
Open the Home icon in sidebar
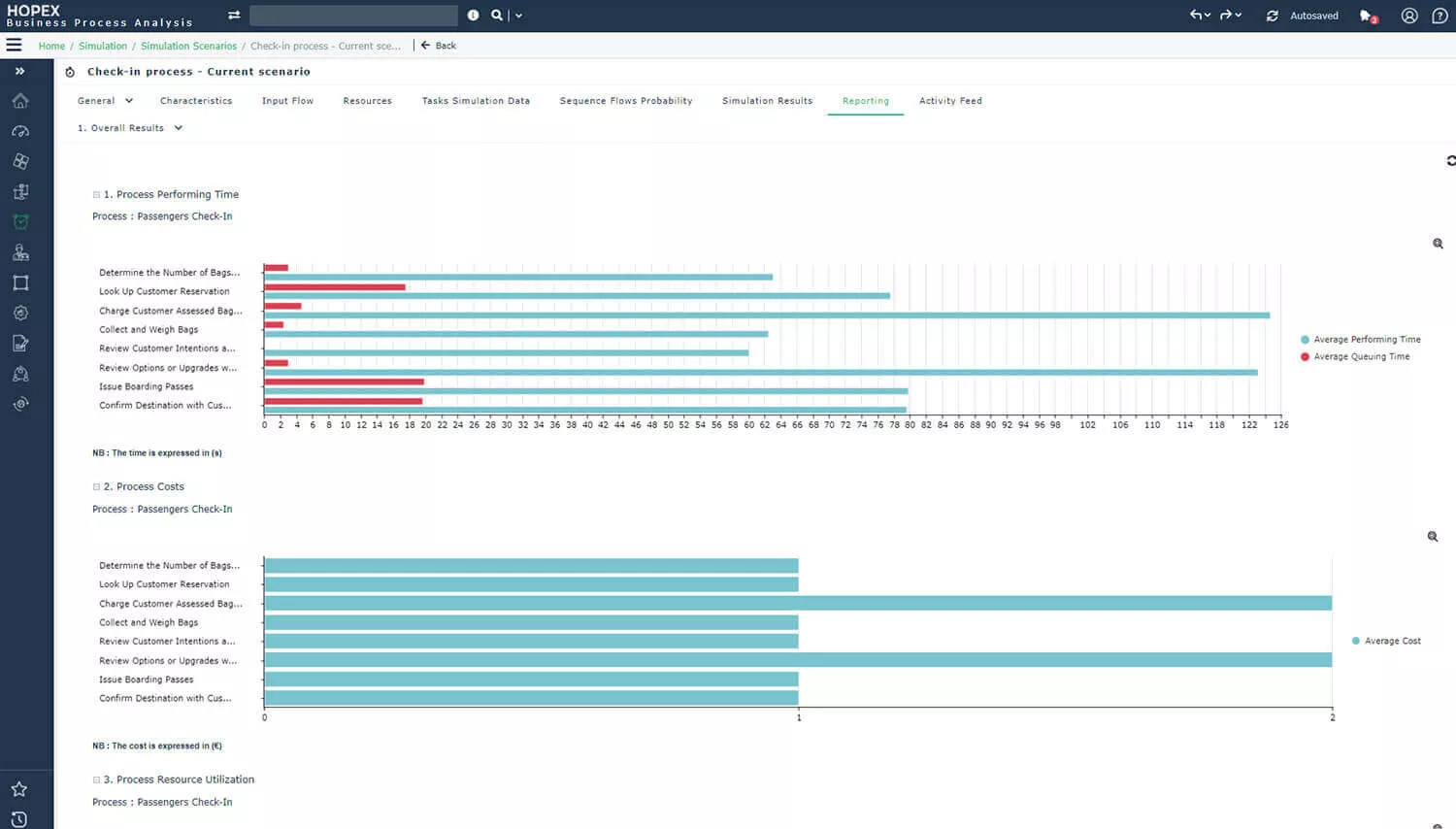pos(20,101)
